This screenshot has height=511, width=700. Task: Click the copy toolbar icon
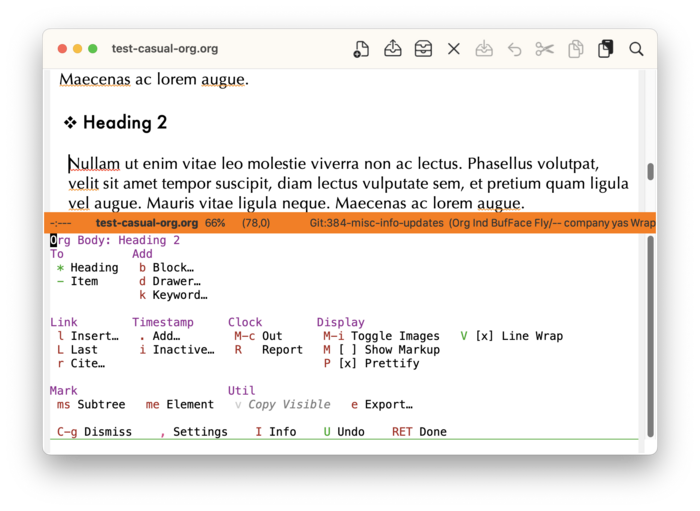pos(575,49)
